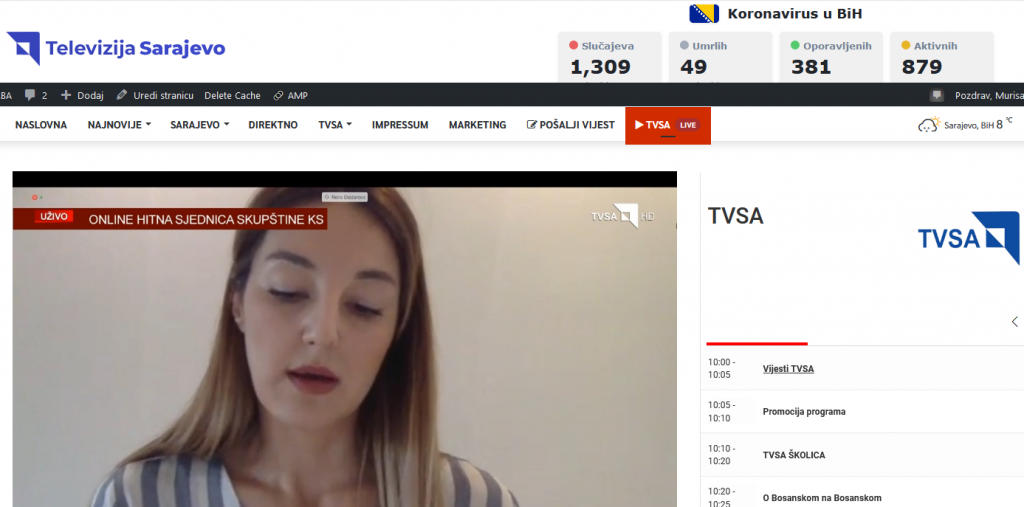Go to Naslovna menu item

coord(41,125)
